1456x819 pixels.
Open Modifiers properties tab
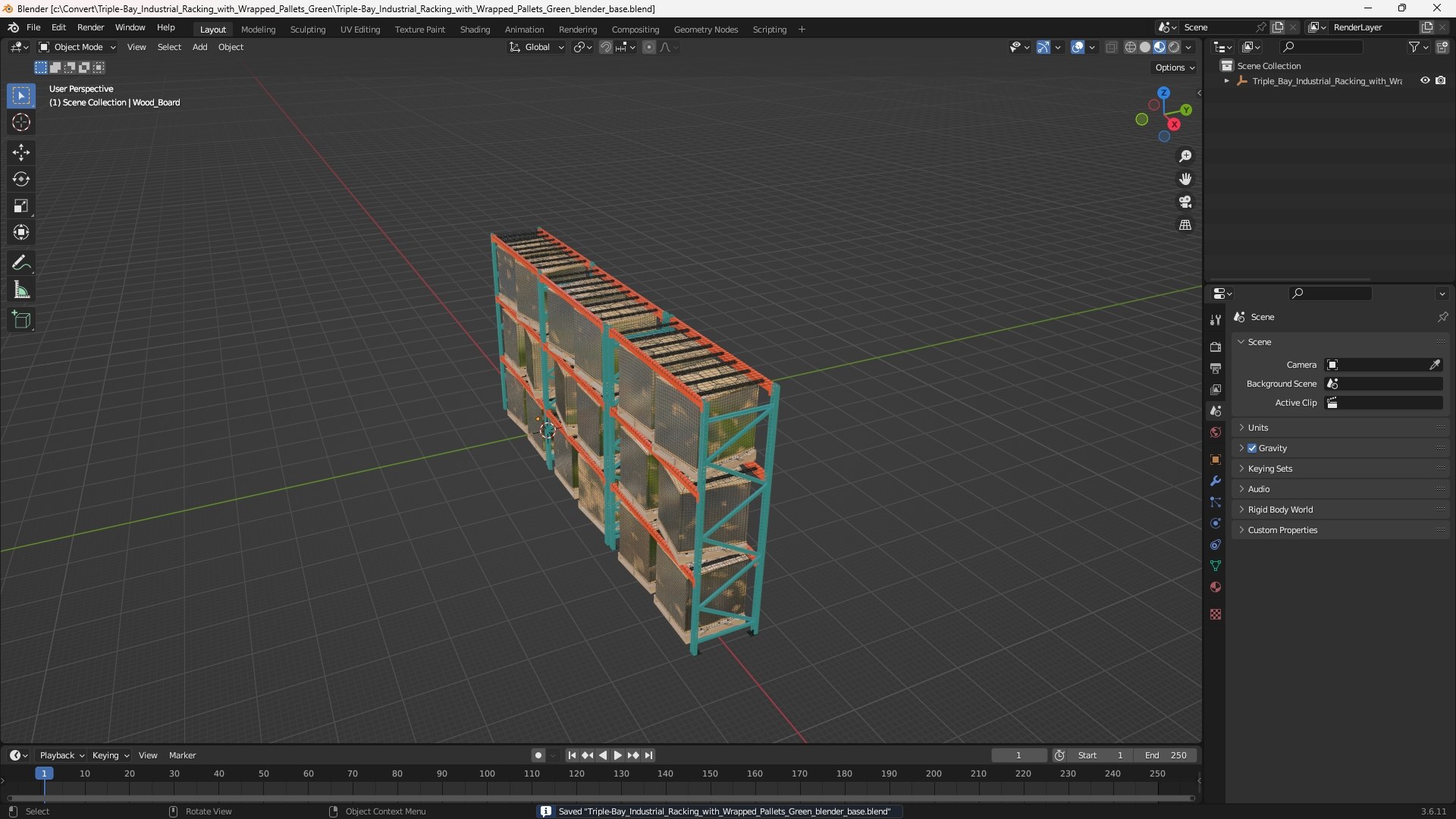(x=1216, y=481)
